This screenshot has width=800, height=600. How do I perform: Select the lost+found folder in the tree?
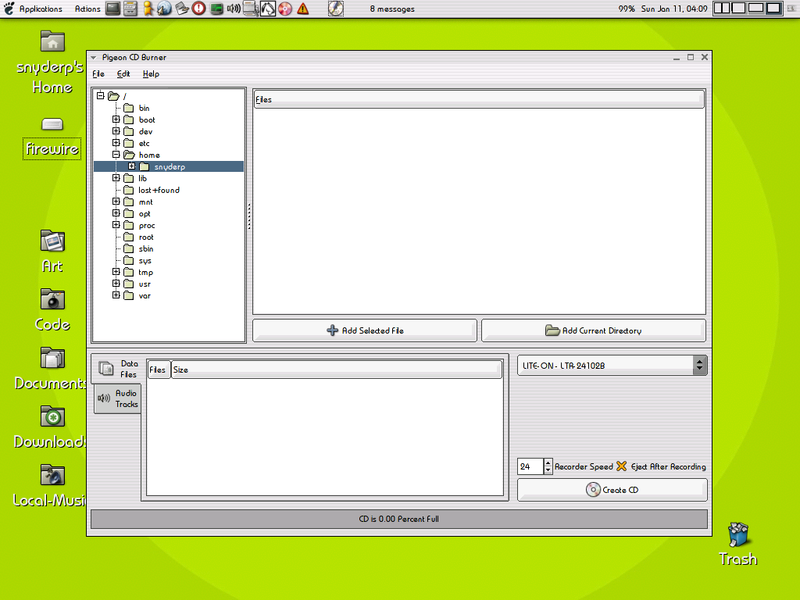click(159, 190)
